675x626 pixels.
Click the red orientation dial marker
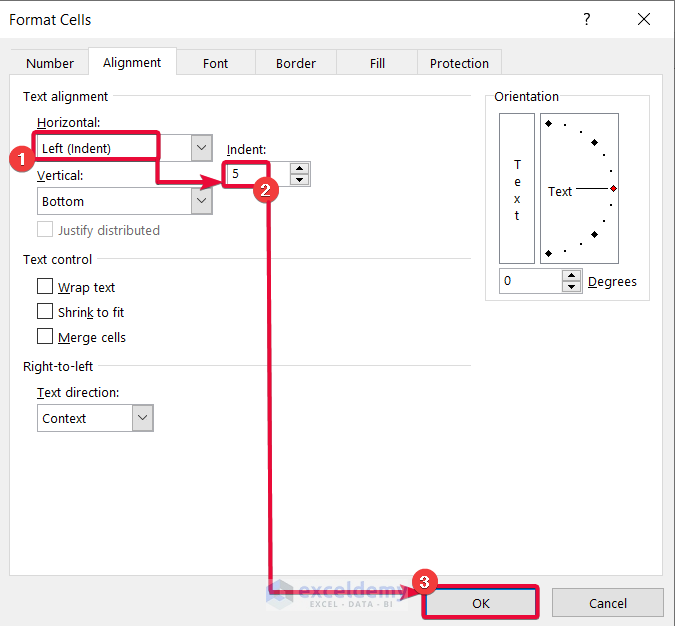(x=613, y=188)
